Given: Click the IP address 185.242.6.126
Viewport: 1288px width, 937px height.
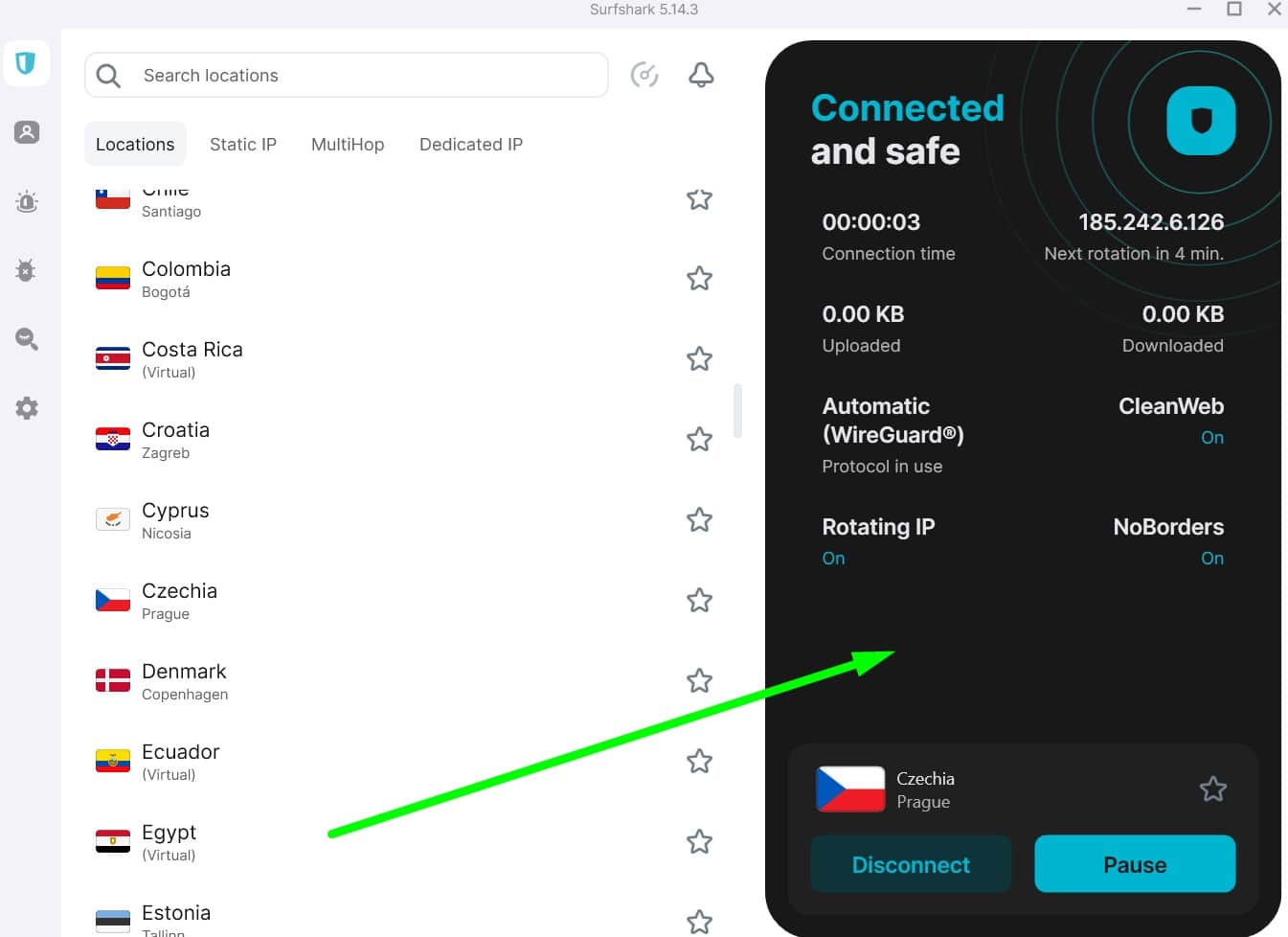Looking at the screenshot, I should (x=1151, y=222).
